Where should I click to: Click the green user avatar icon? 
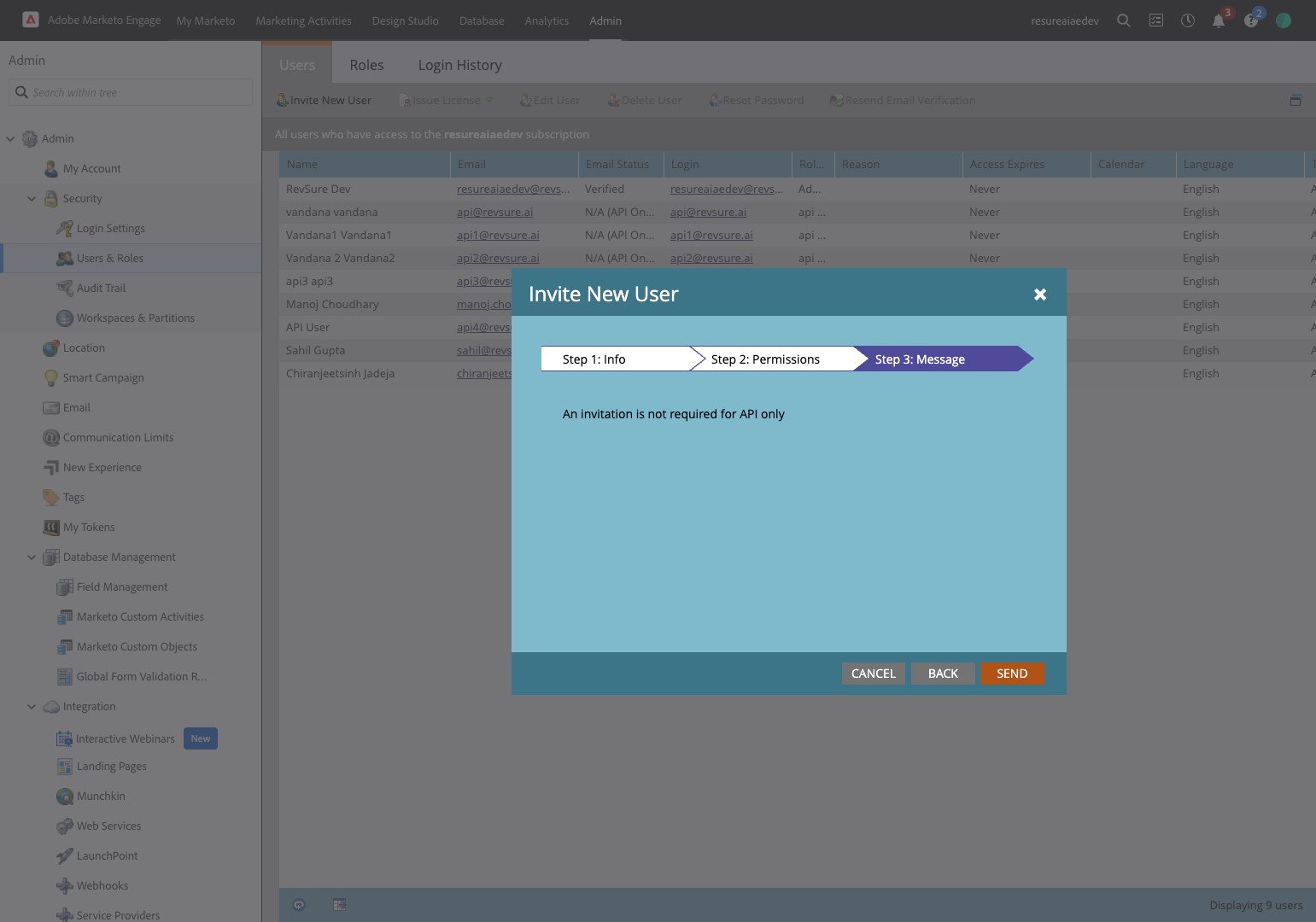coord(1283,20)
